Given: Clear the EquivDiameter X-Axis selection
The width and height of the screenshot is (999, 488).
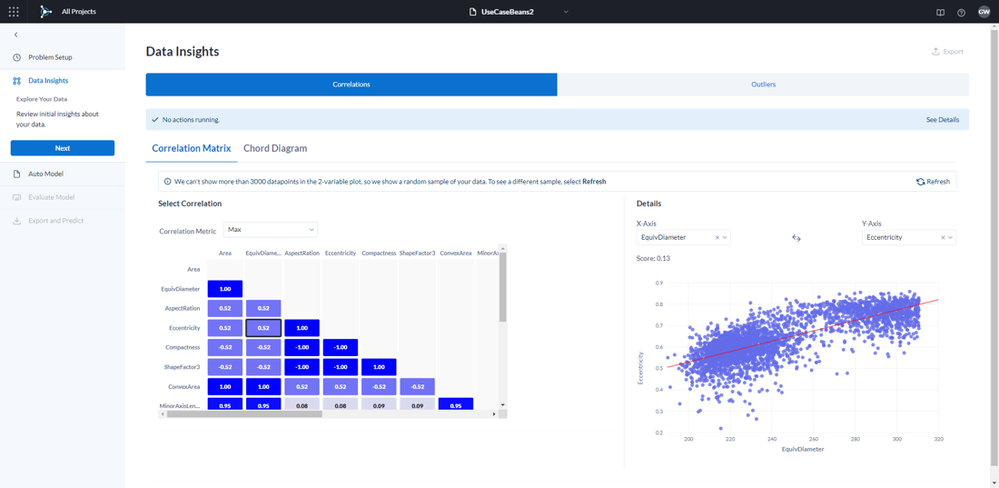Looking at the screenshot, I should (x=717, y=237).
